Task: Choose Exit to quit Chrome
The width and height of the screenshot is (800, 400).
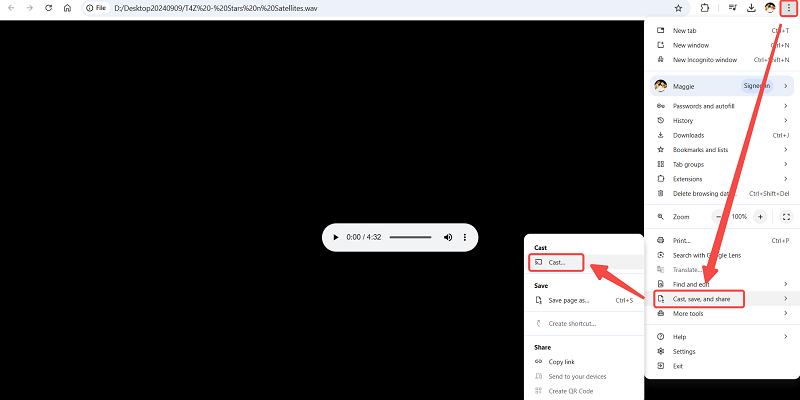Action: (x=722, y=366)
